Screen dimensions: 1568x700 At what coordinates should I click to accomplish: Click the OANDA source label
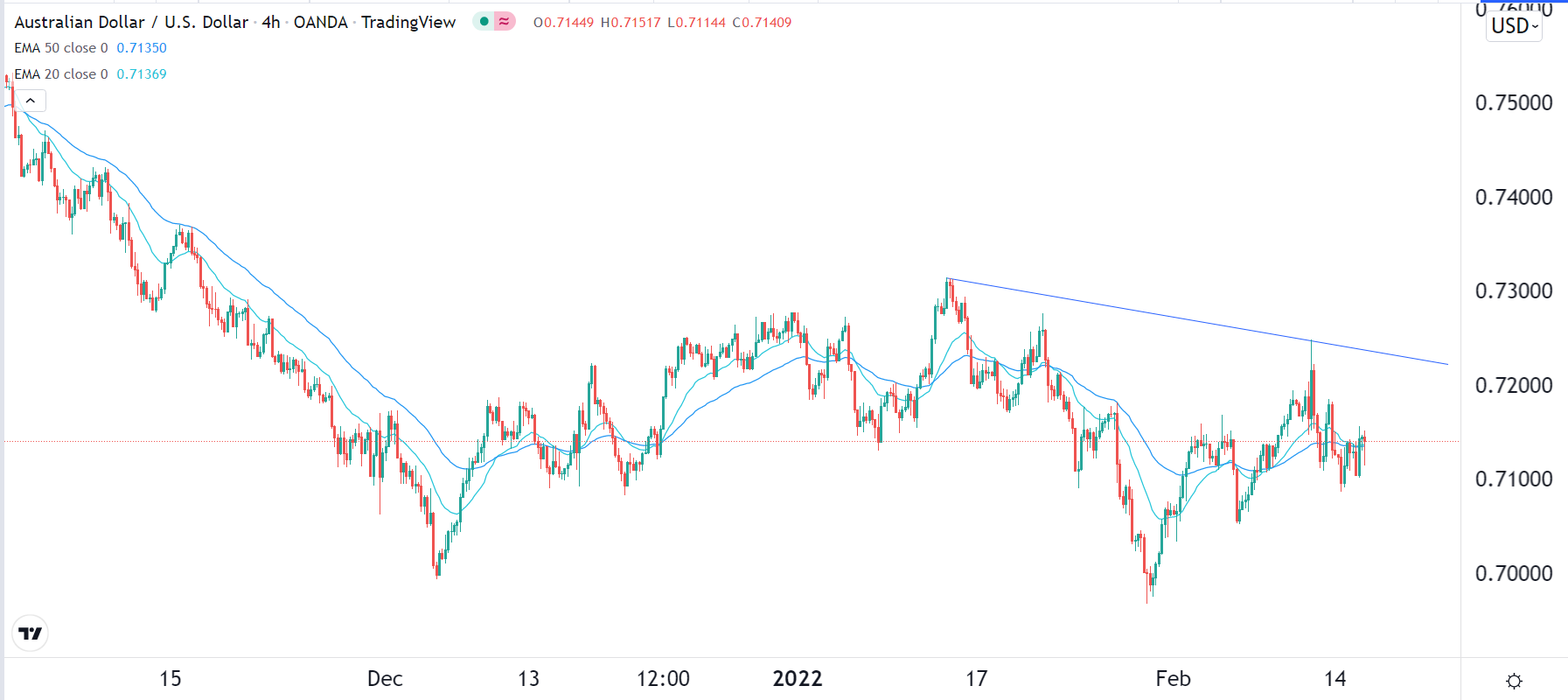[x=321, y=23]
